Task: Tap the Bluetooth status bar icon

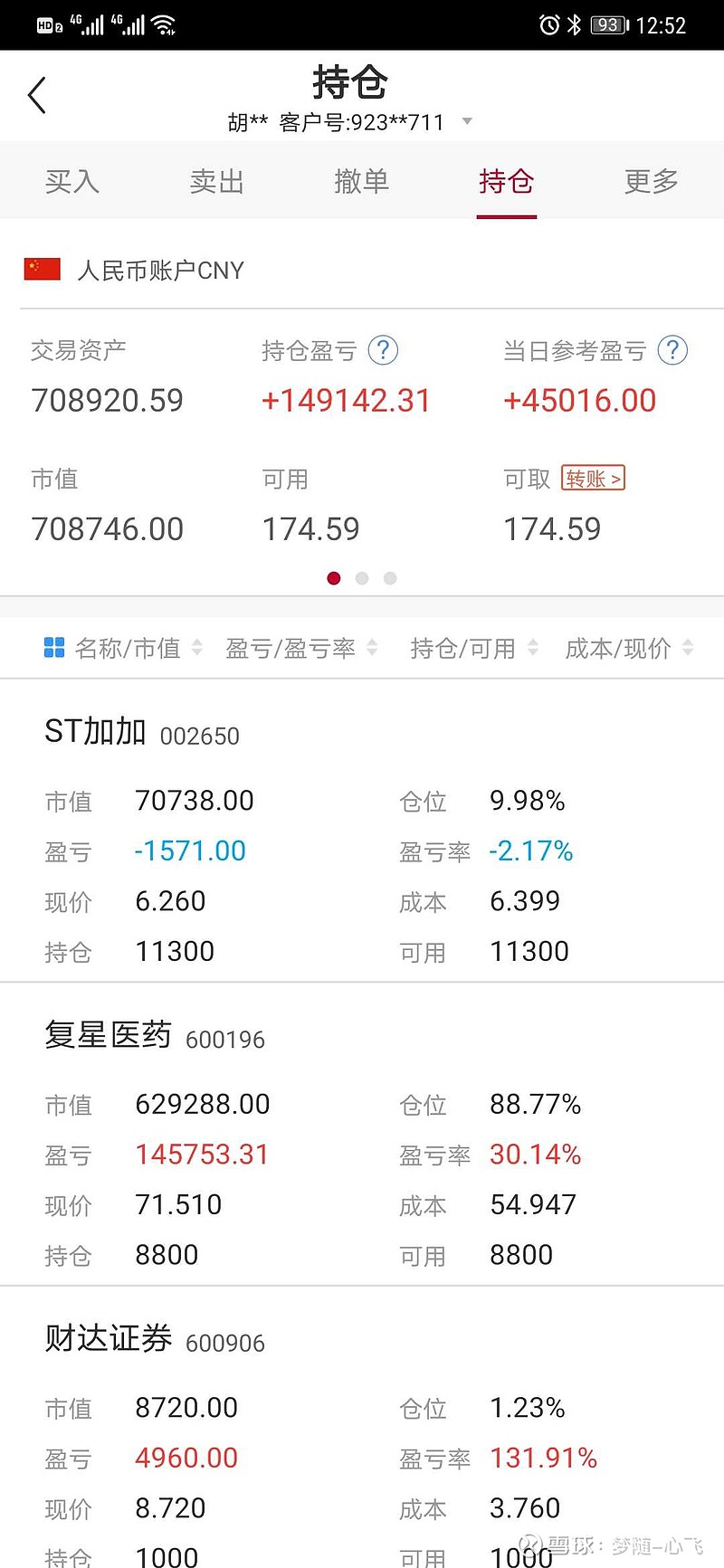Action: pos(576,25)
